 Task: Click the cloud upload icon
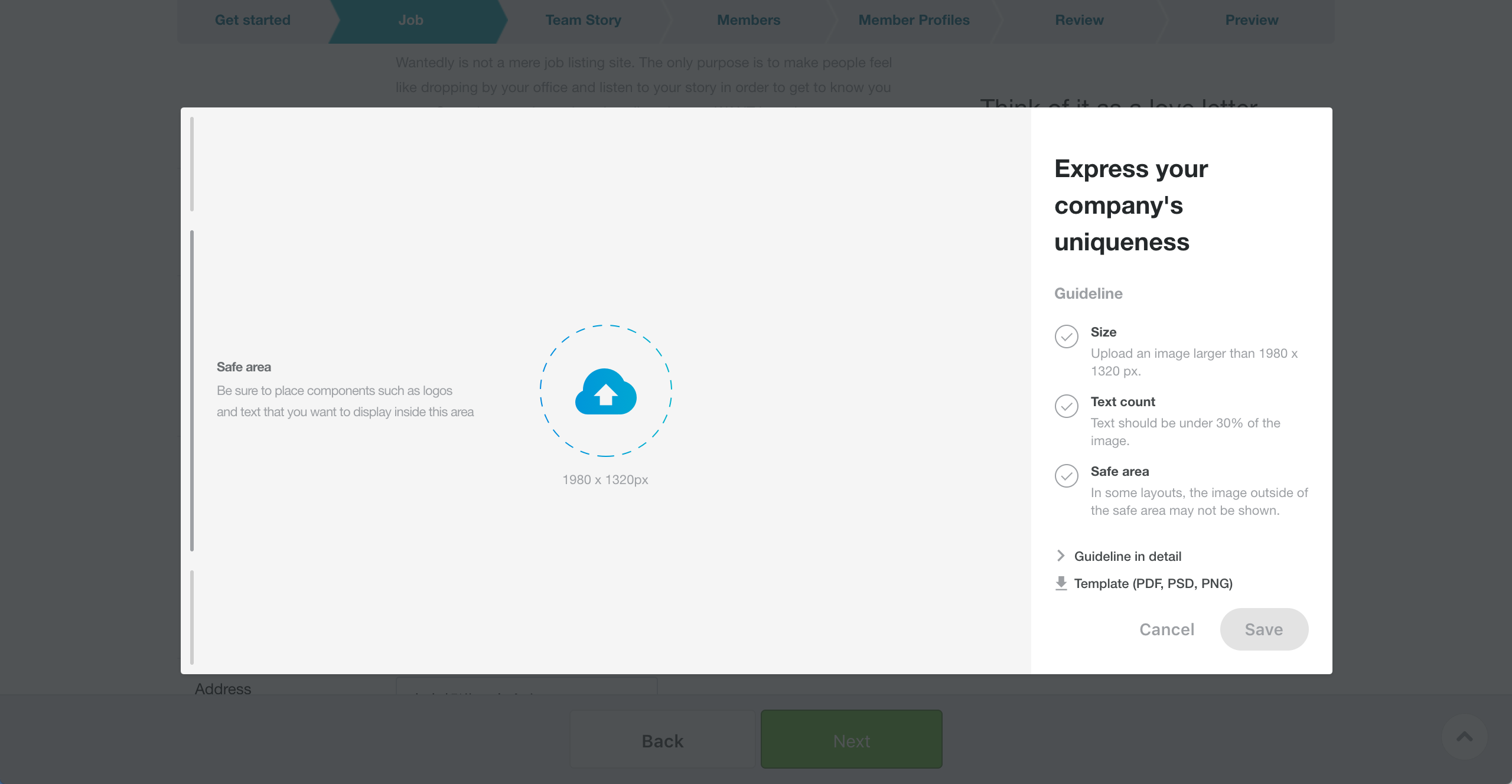point(605,391)
